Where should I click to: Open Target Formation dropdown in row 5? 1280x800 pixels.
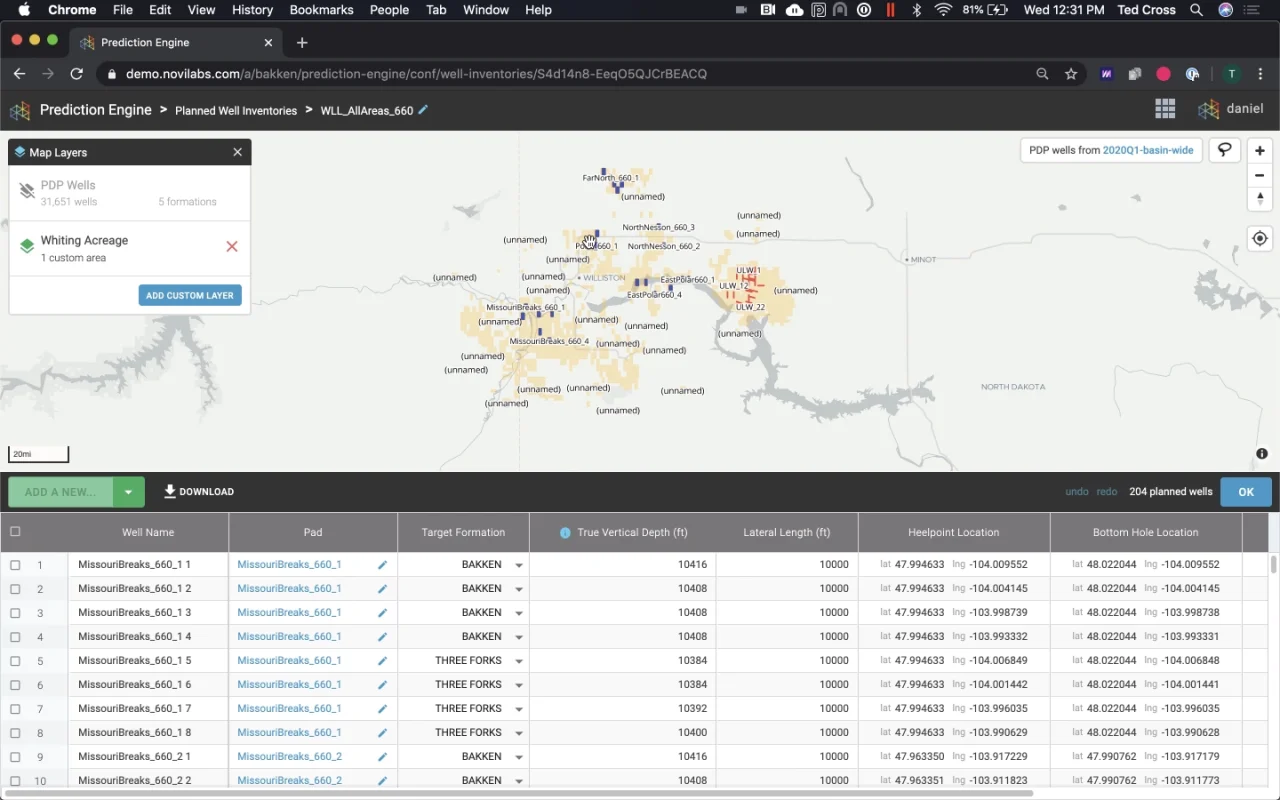point(519,661)
